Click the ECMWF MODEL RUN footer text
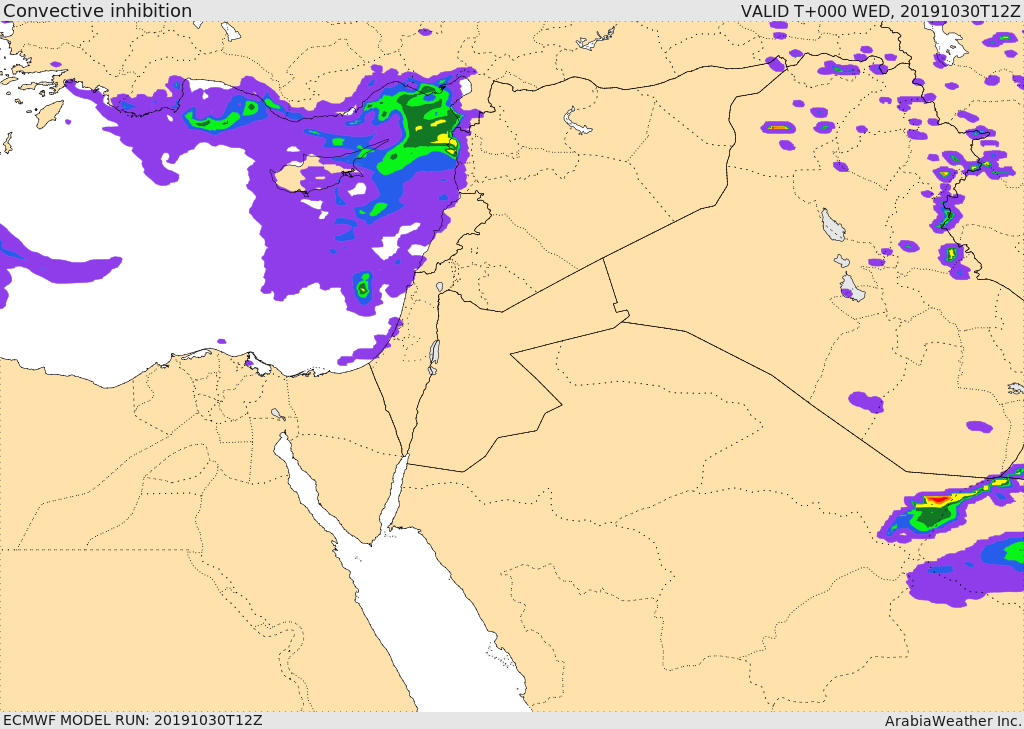Viewport: 1024px width, 729px height. click(x=133, y=720)
